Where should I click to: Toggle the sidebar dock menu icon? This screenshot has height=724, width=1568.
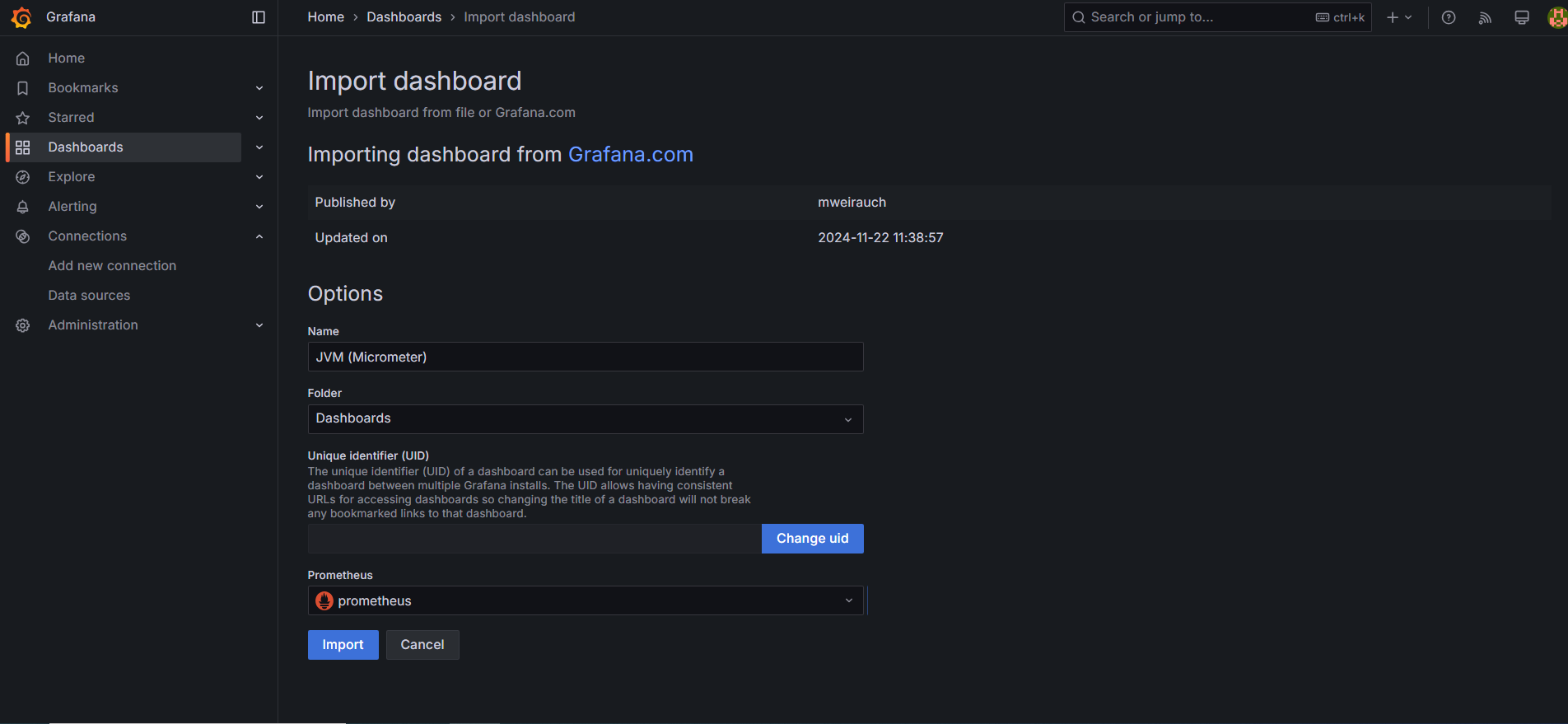(x=259, y=17)
